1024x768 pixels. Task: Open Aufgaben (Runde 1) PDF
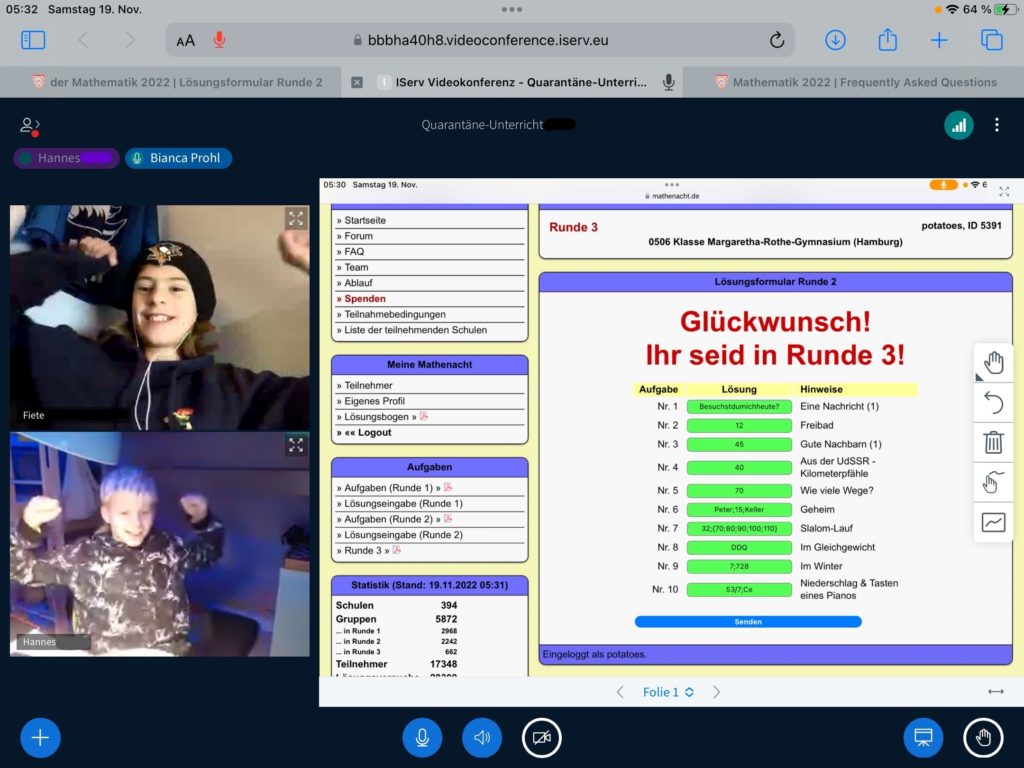click(448, 487)
